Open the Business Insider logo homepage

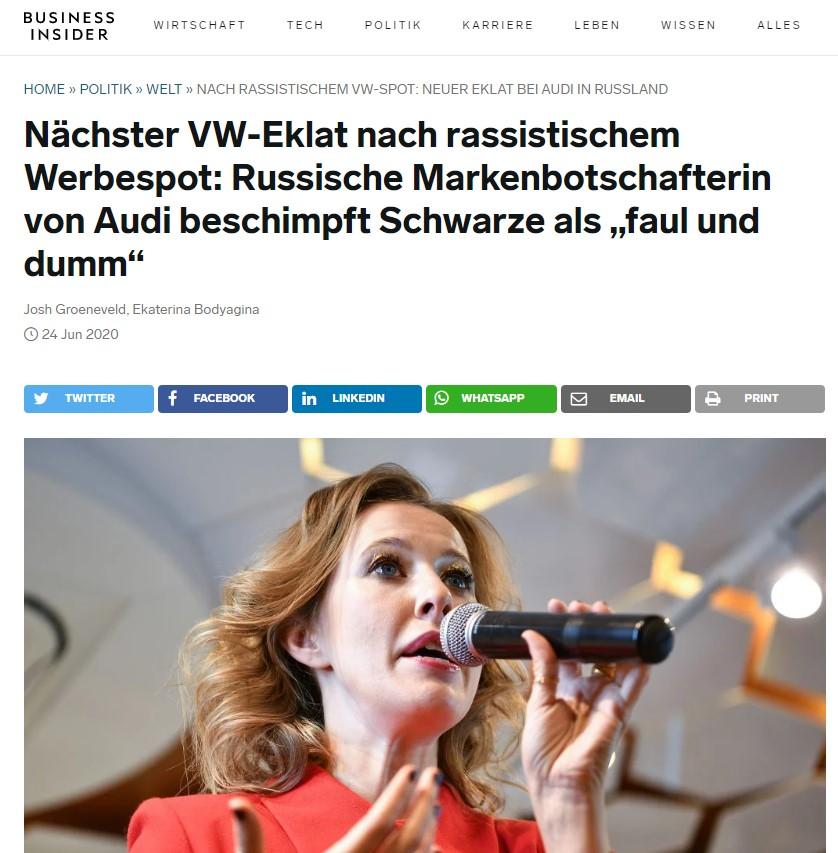69,26
